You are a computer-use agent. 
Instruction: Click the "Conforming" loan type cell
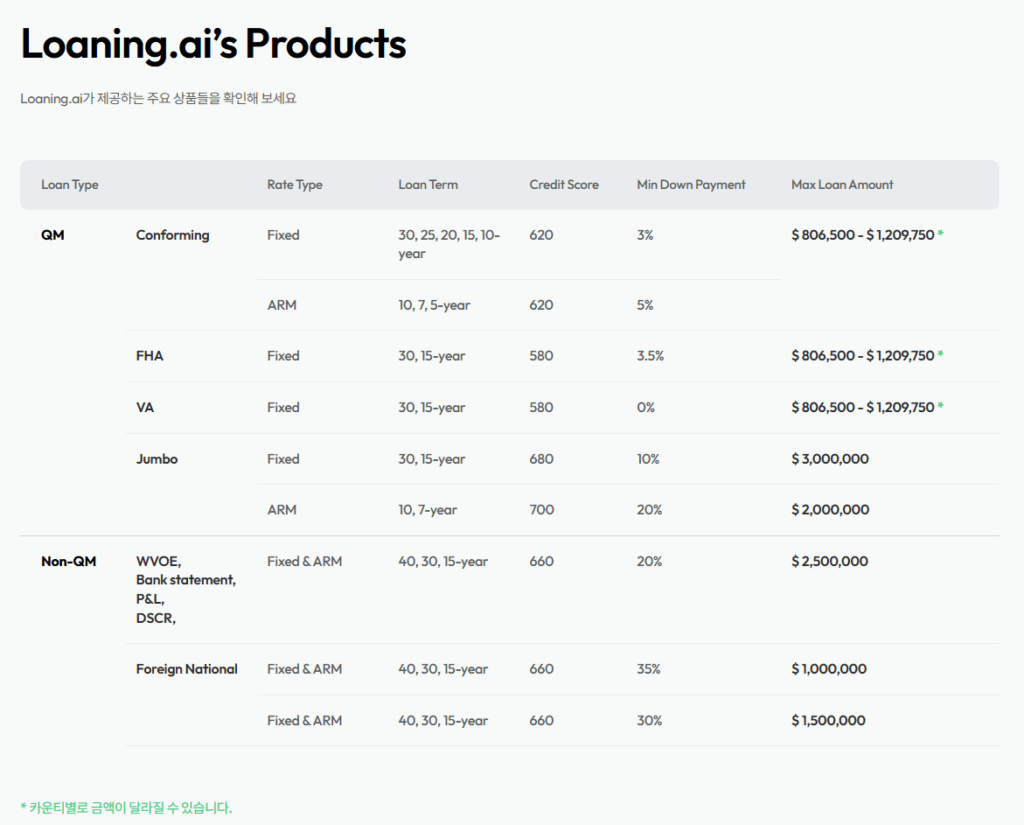(172, 235)
